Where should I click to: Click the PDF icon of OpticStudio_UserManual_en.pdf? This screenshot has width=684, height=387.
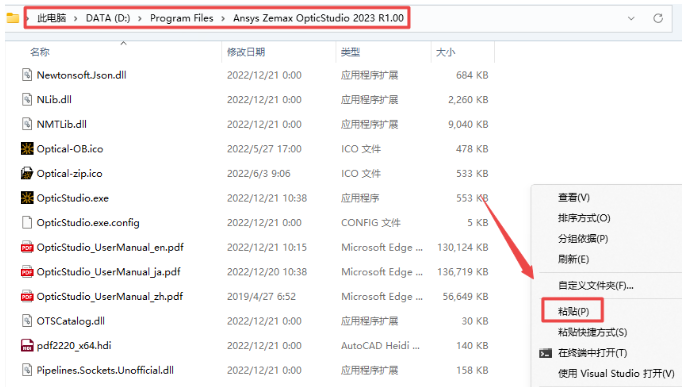click(27, 247)
